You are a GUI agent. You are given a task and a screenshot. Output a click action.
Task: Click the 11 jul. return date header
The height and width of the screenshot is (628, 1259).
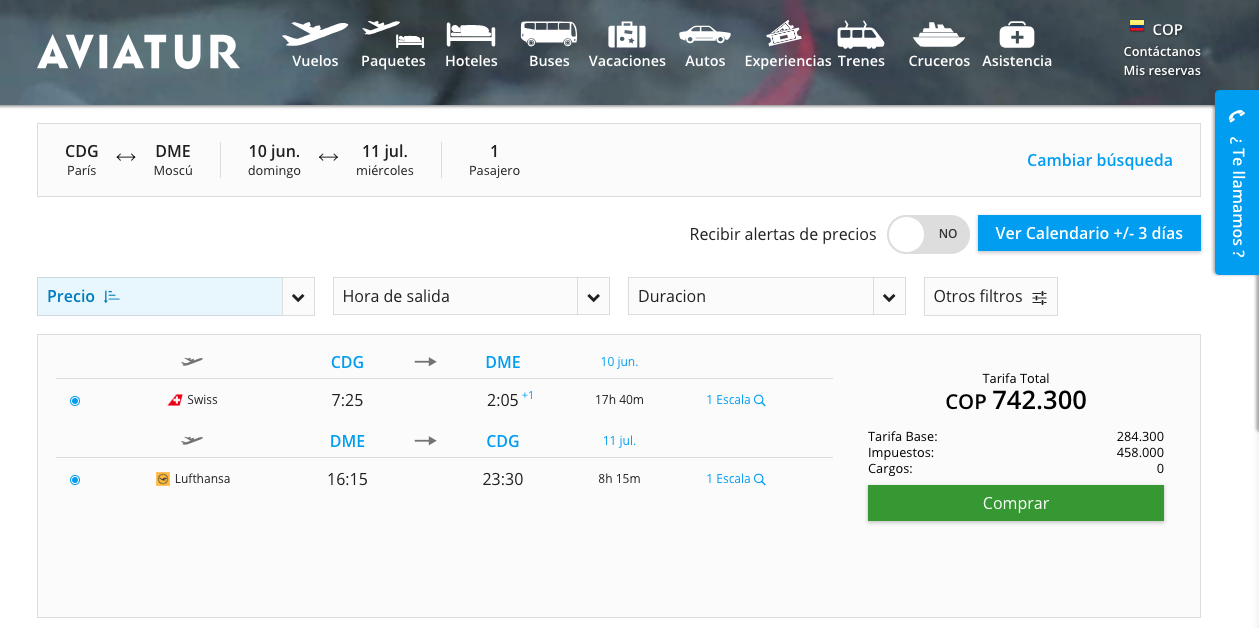click(619, 441)
